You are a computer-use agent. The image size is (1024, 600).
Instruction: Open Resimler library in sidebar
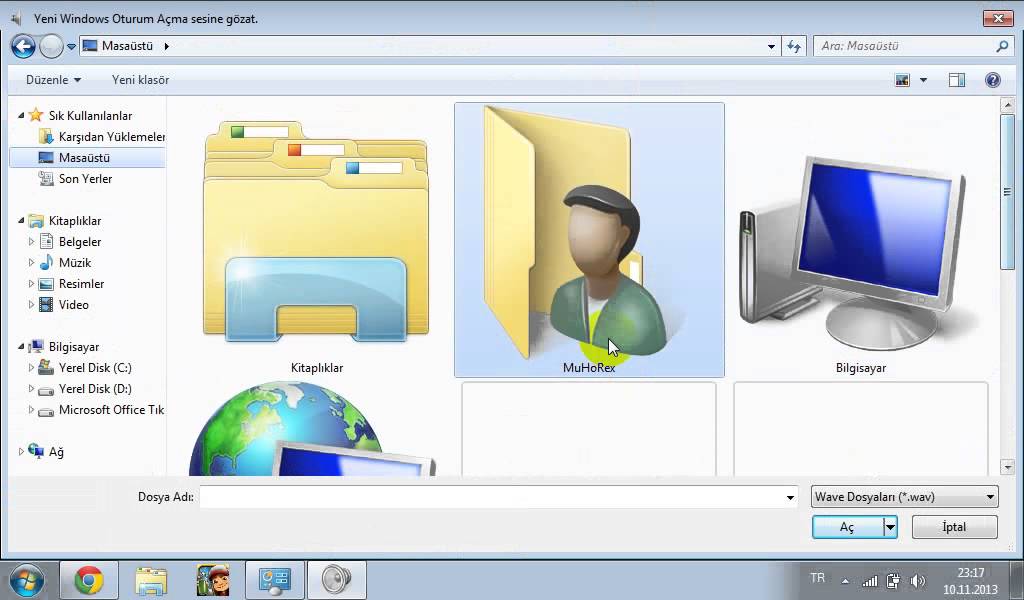click(x=82, y=283)
